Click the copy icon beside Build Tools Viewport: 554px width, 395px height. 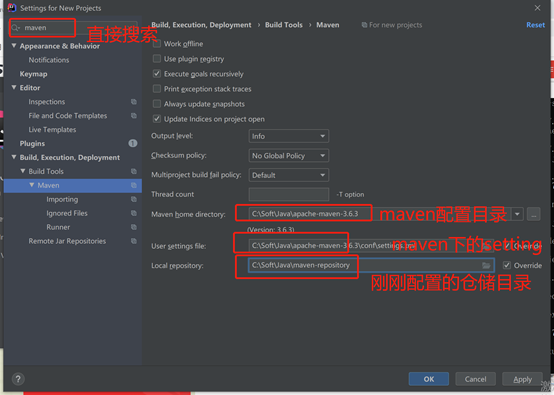click(x=134, y=171)
